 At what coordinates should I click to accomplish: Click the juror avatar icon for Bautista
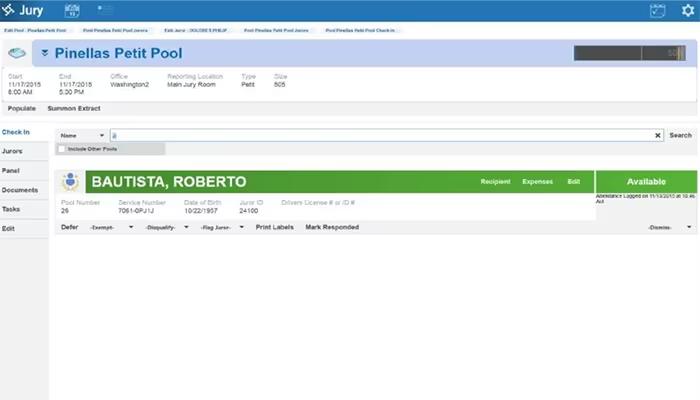click(70, 182)
